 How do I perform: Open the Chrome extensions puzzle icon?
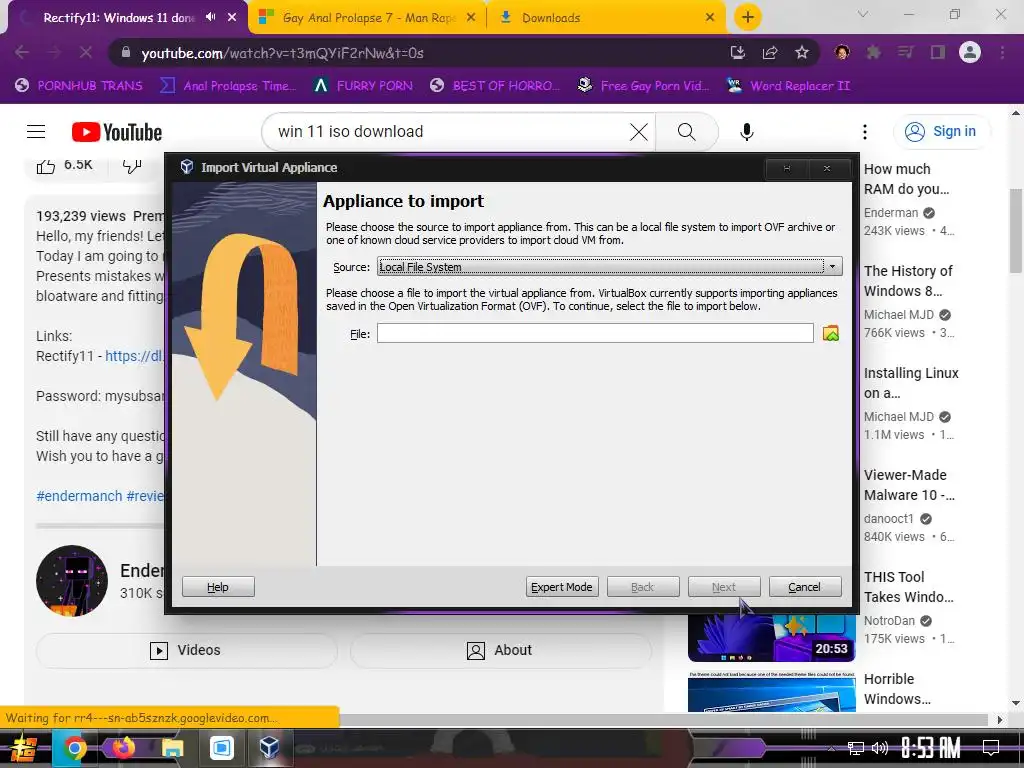point(873,52)
